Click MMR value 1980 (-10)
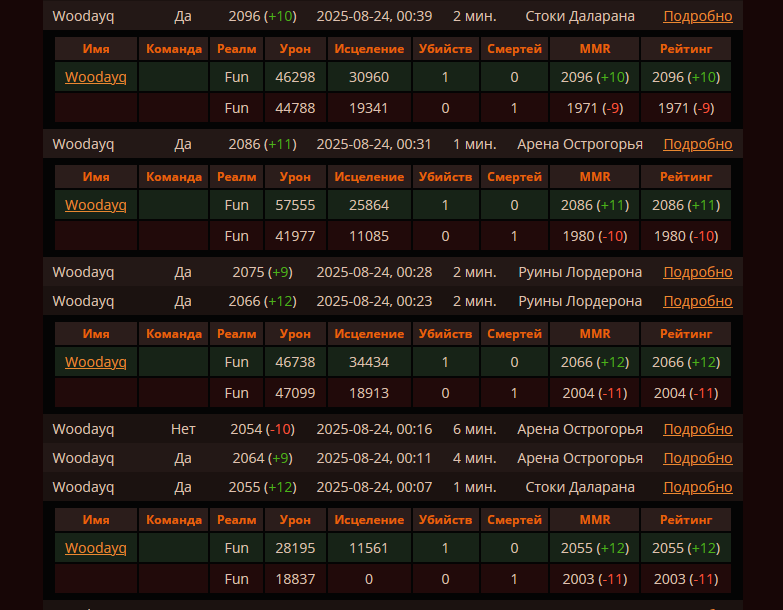The height and width of the screenshot is (610, 783). (595, 236)
